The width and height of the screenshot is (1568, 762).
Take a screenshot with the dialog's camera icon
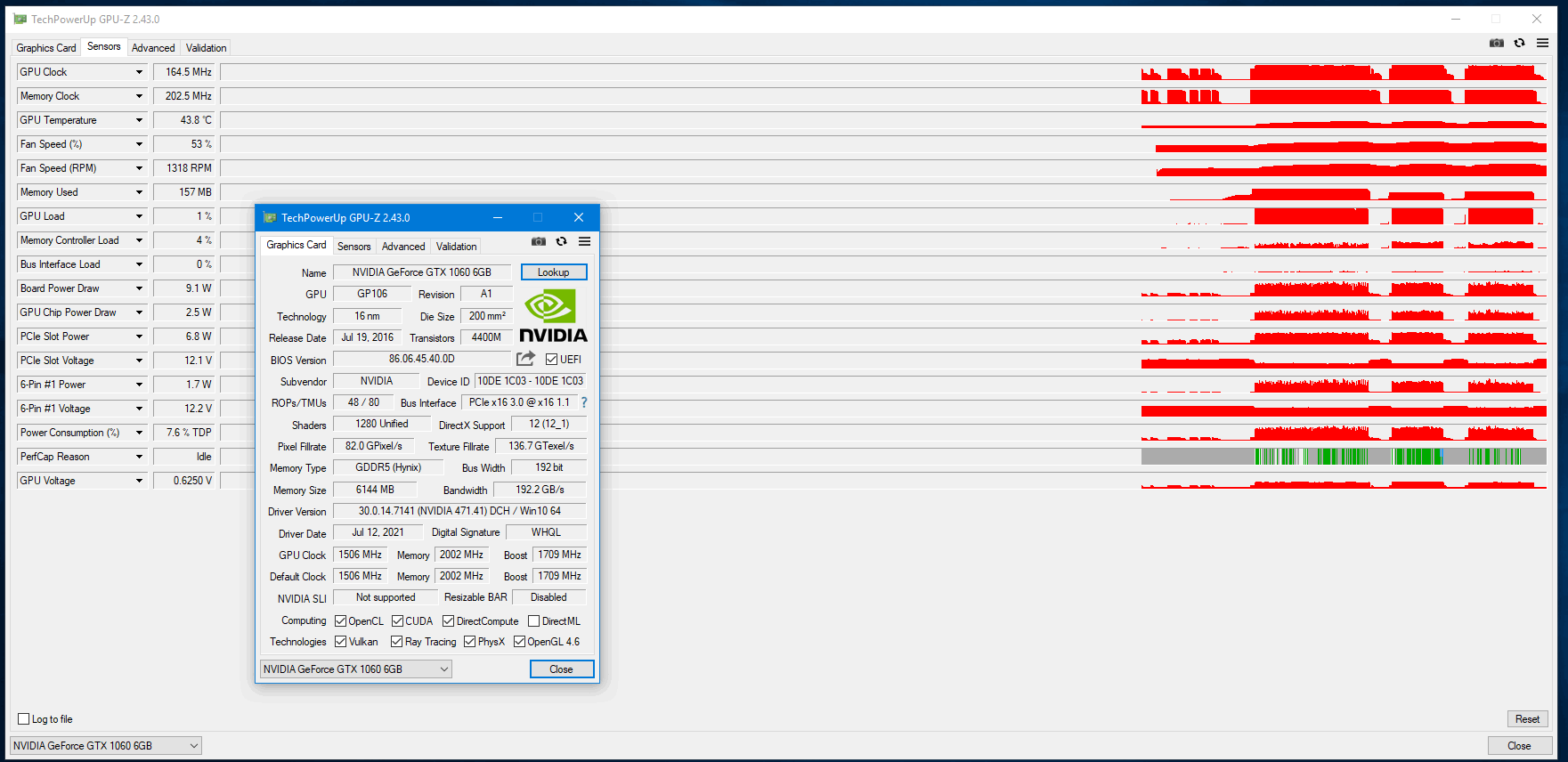539,241
